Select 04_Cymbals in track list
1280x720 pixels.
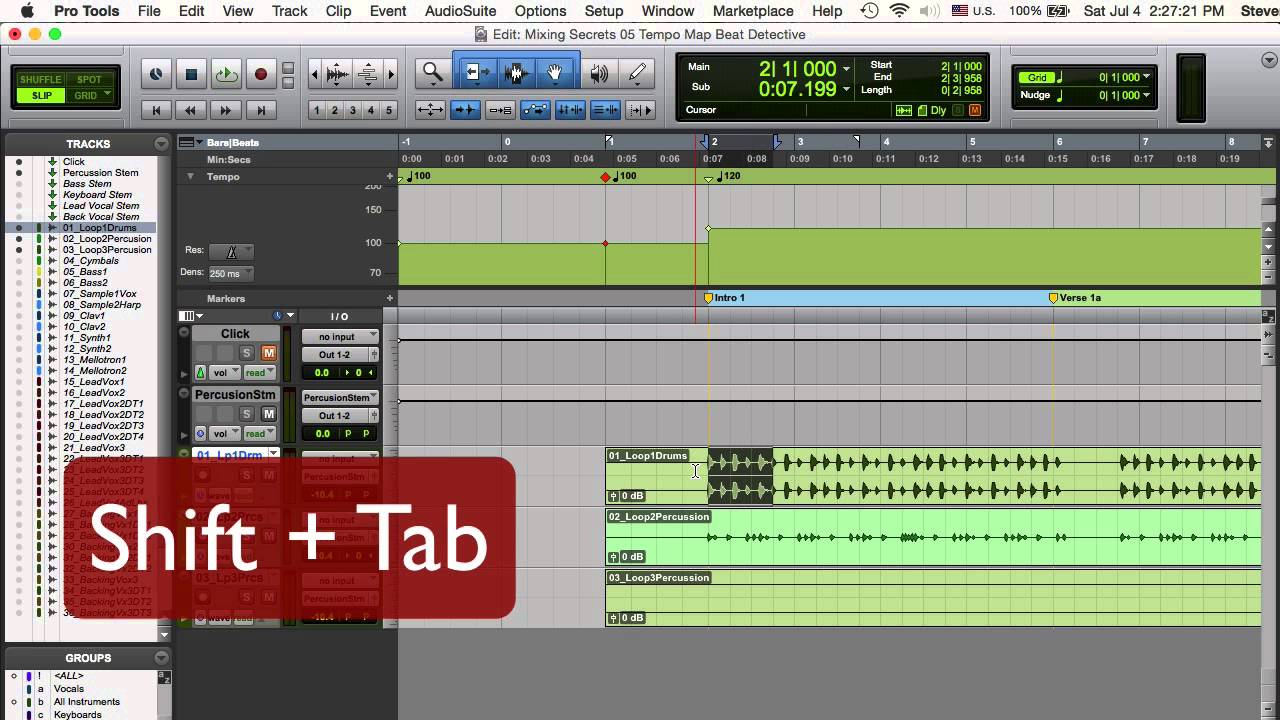[90, 261]
